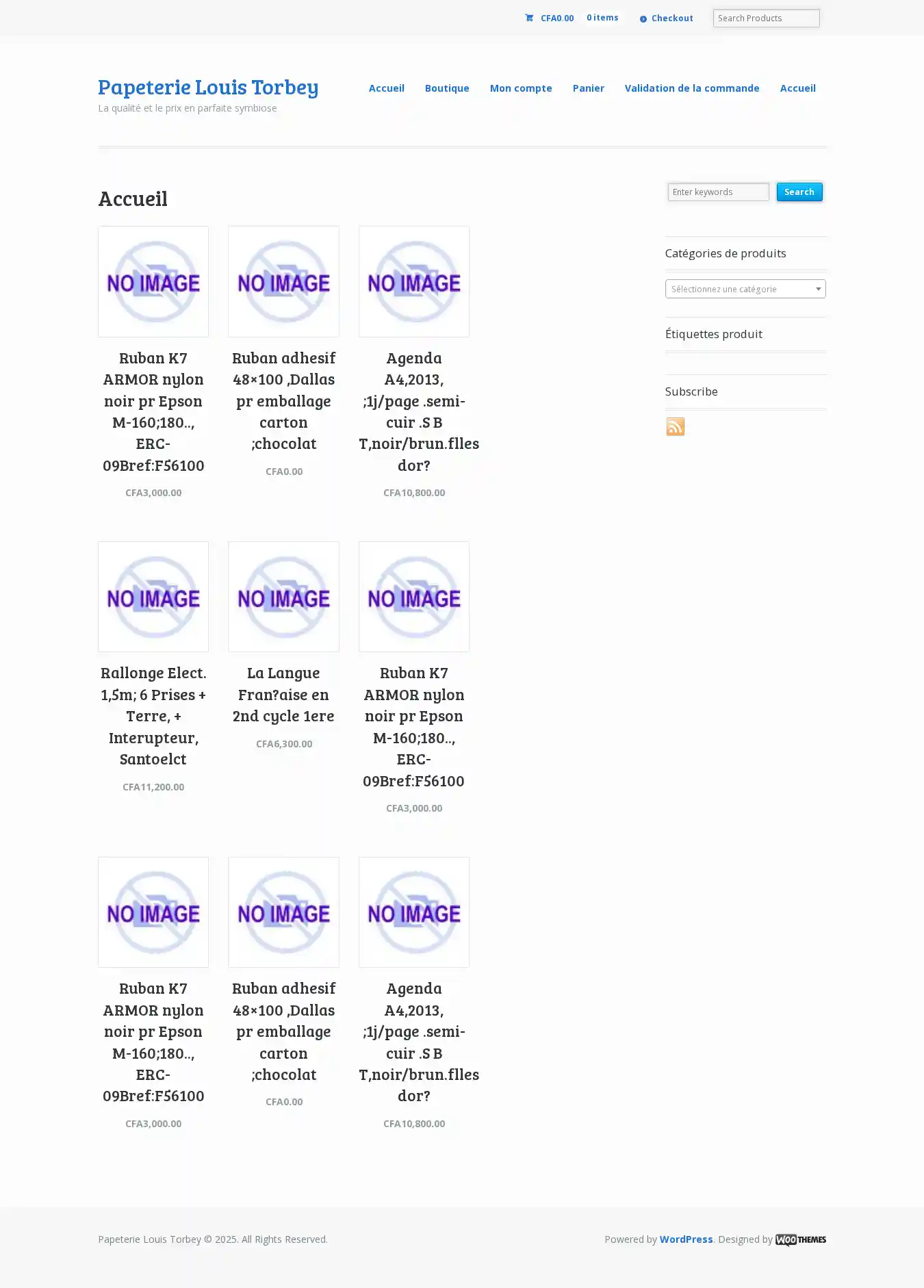
Task: Click the shopping cart icon in header
Action: (529, 18)
